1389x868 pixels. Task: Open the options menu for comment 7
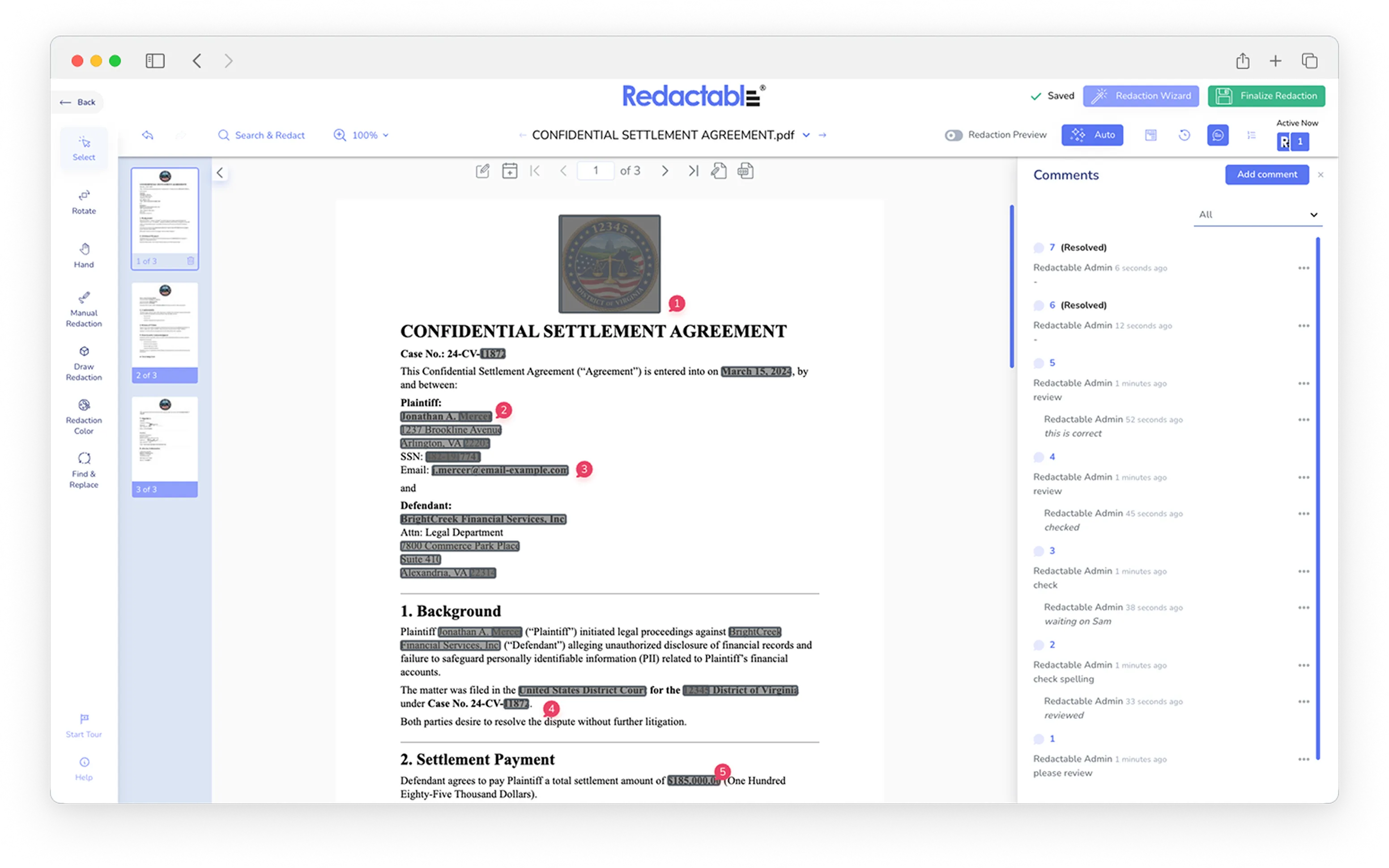[x=1304, y=268]
